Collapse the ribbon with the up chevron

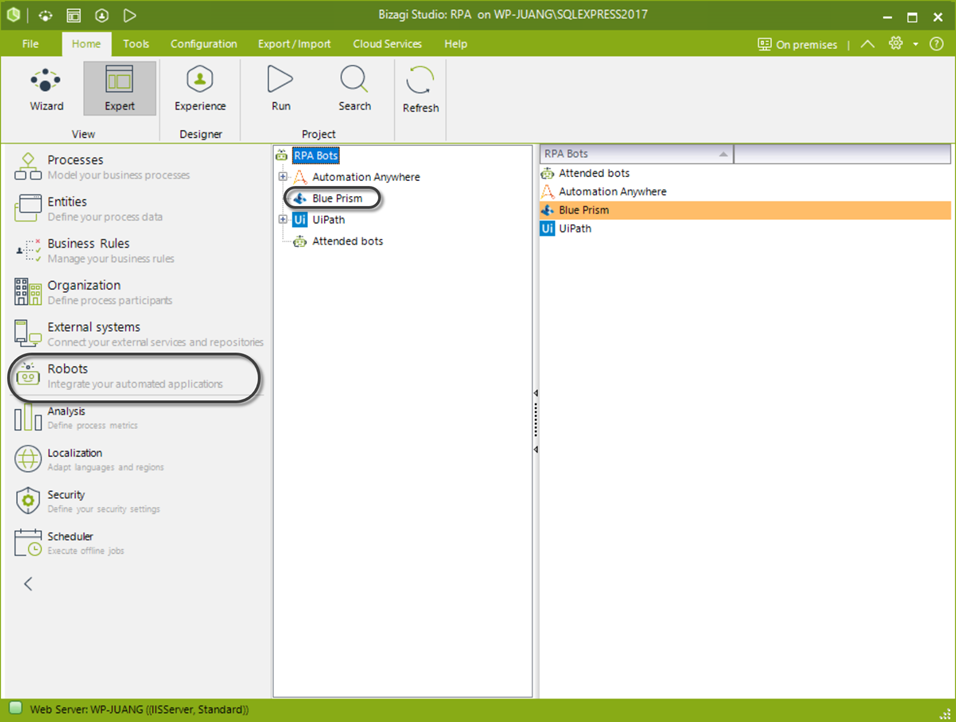pos(867,44)
